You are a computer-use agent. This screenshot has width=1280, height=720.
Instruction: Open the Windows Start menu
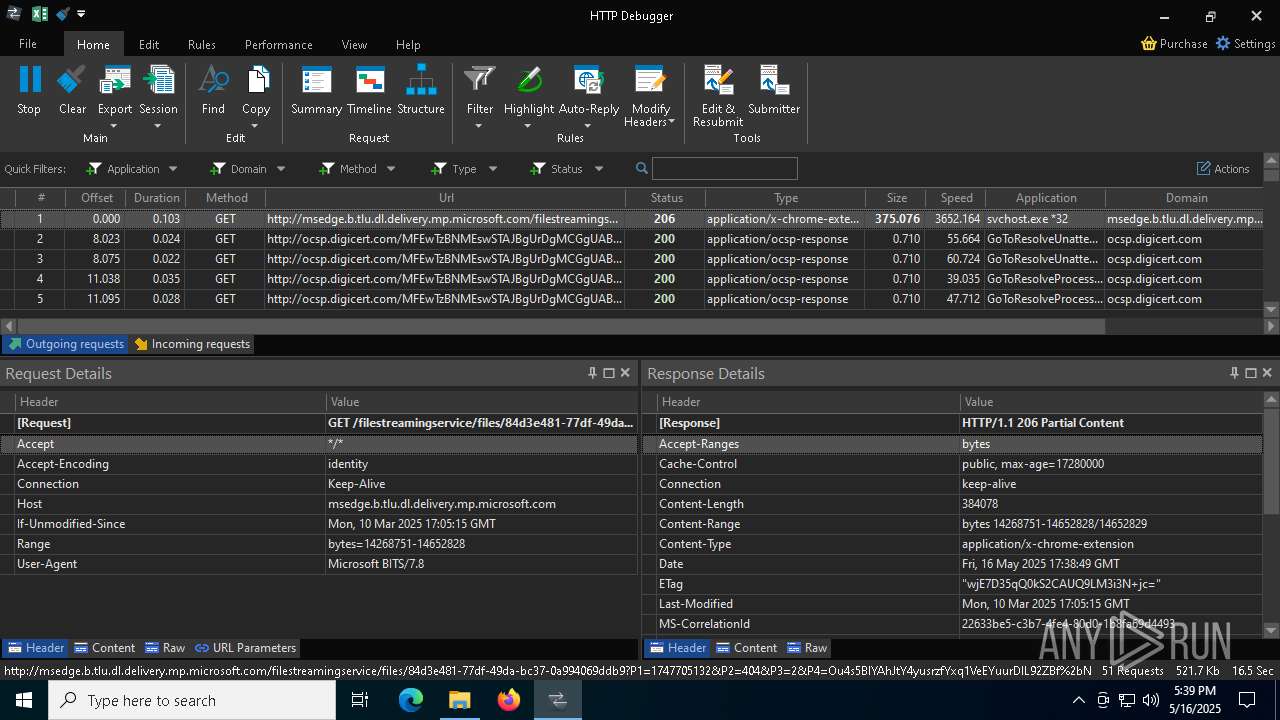24,700
